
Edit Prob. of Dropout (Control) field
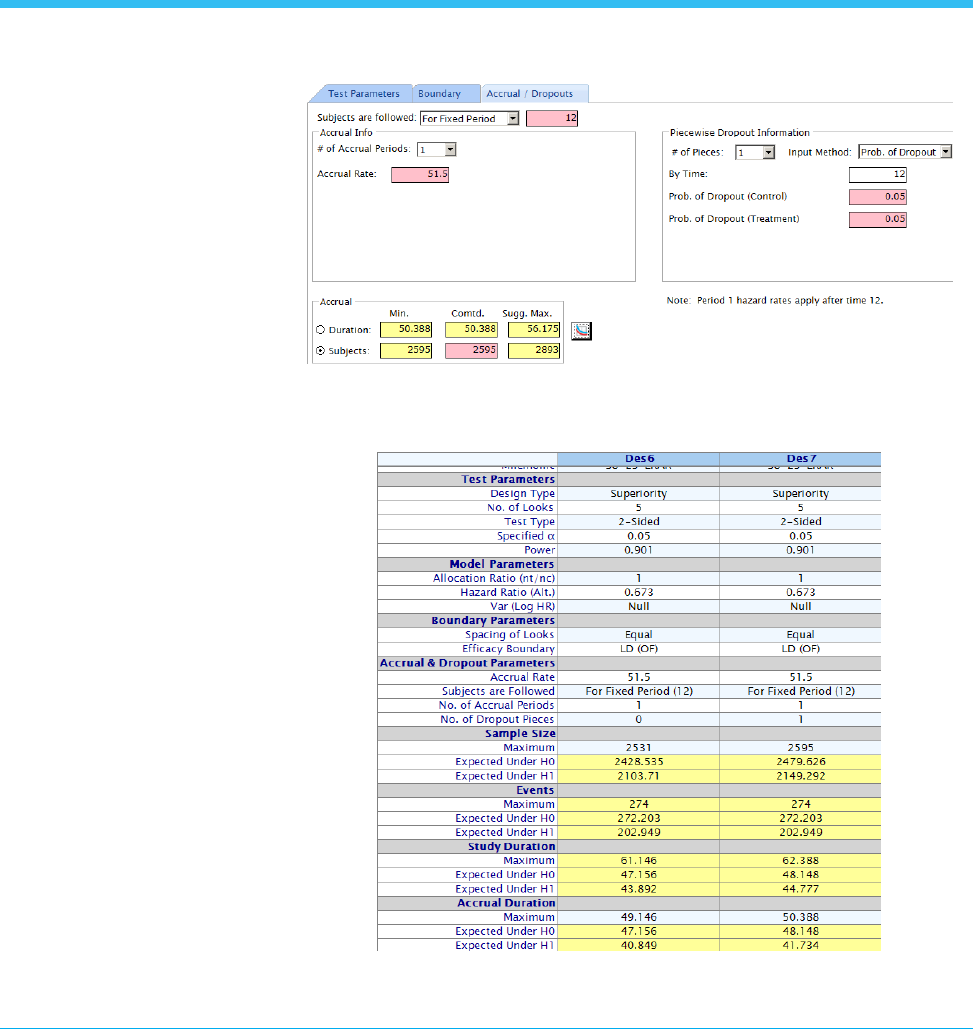(x=878, y=197)
